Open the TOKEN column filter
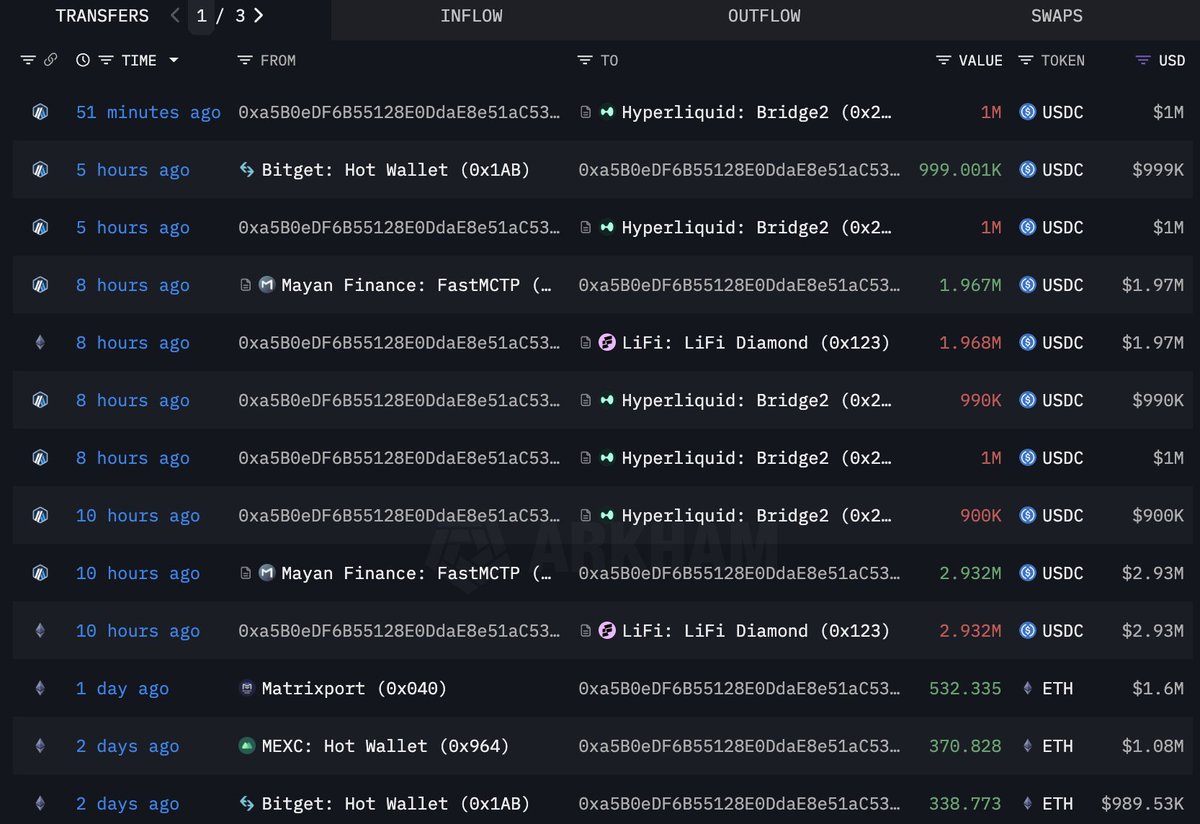 point(1026,60)
